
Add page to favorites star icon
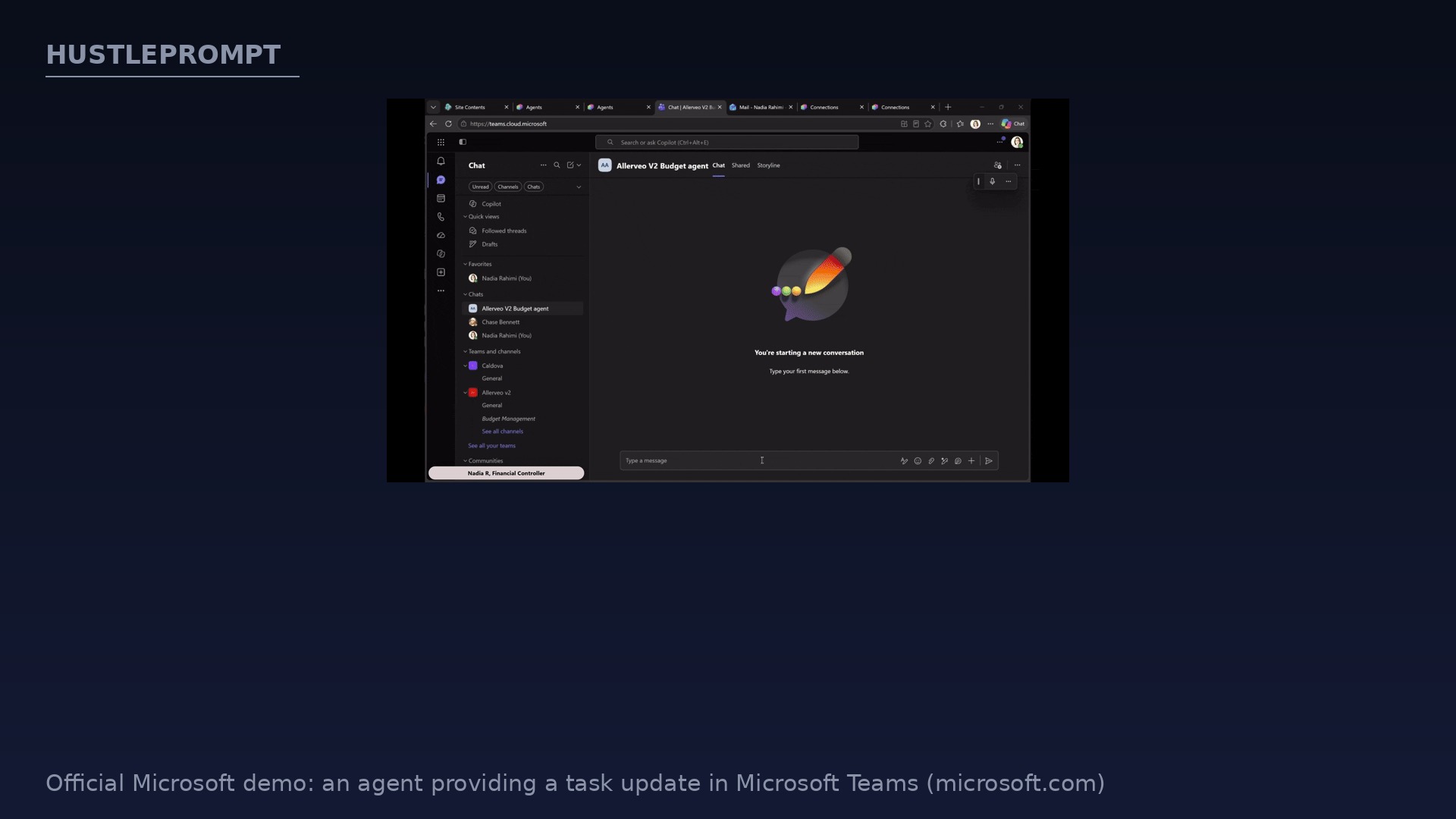927,124
